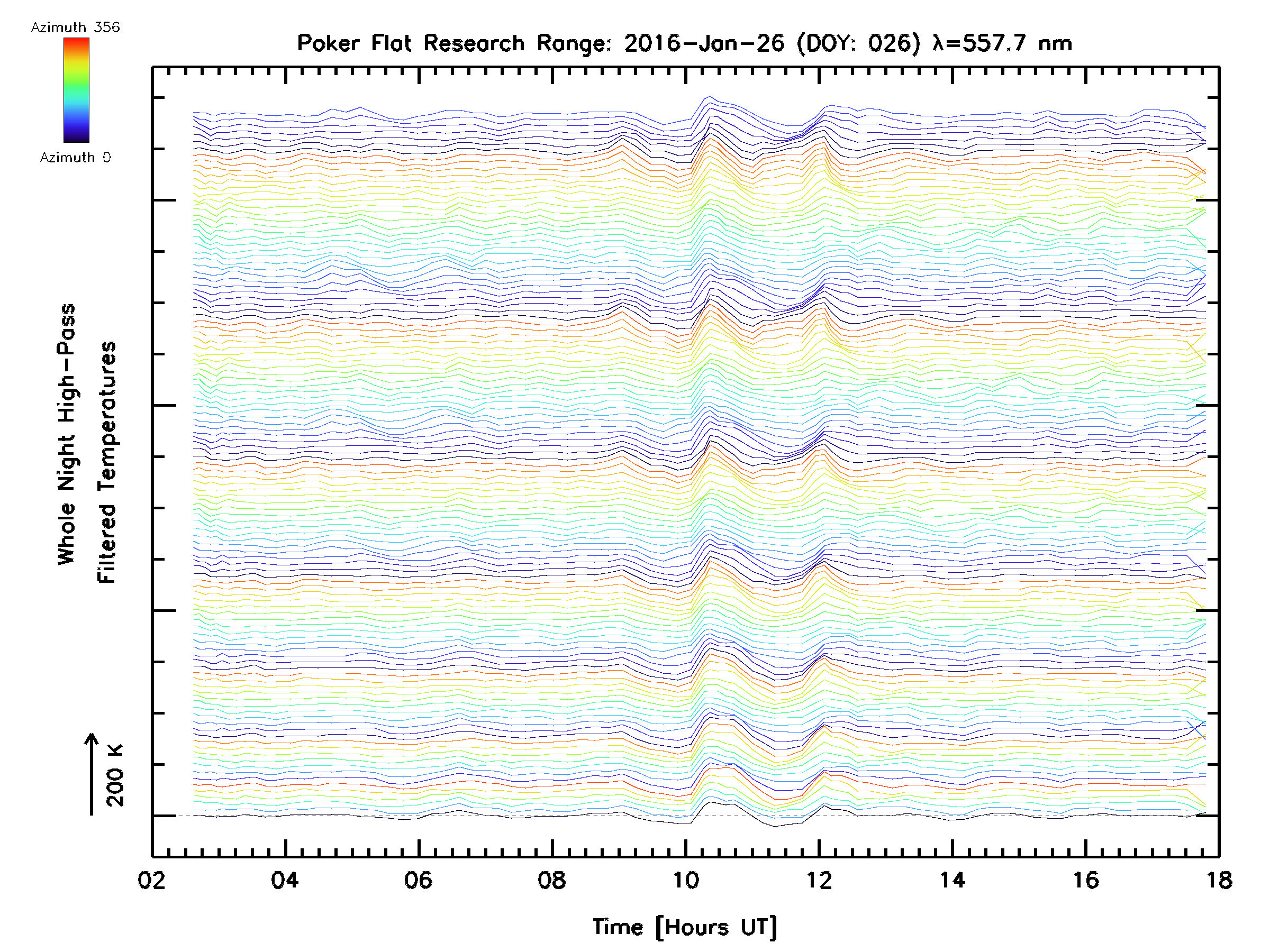Viewport: 1270px width, 952px height.
Task: Click the 200 K scale arrow
Action: [x=92, y=775]
